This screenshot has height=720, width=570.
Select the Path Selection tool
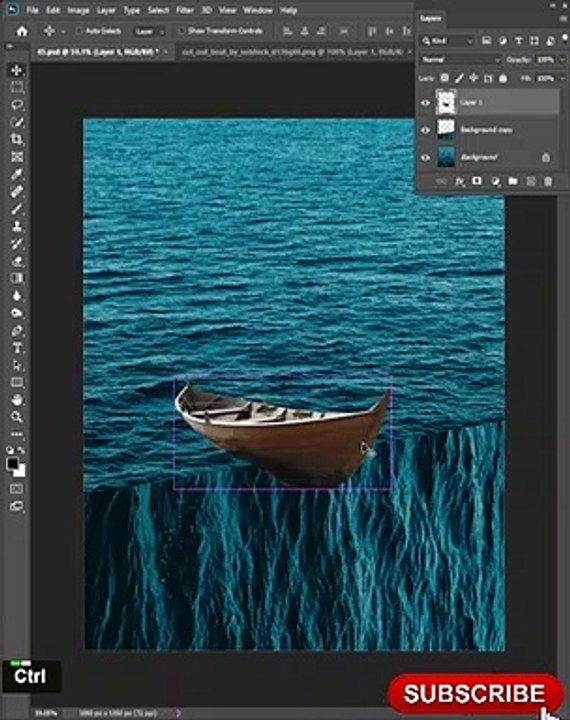pyautogui.click(x=17, y=366)
